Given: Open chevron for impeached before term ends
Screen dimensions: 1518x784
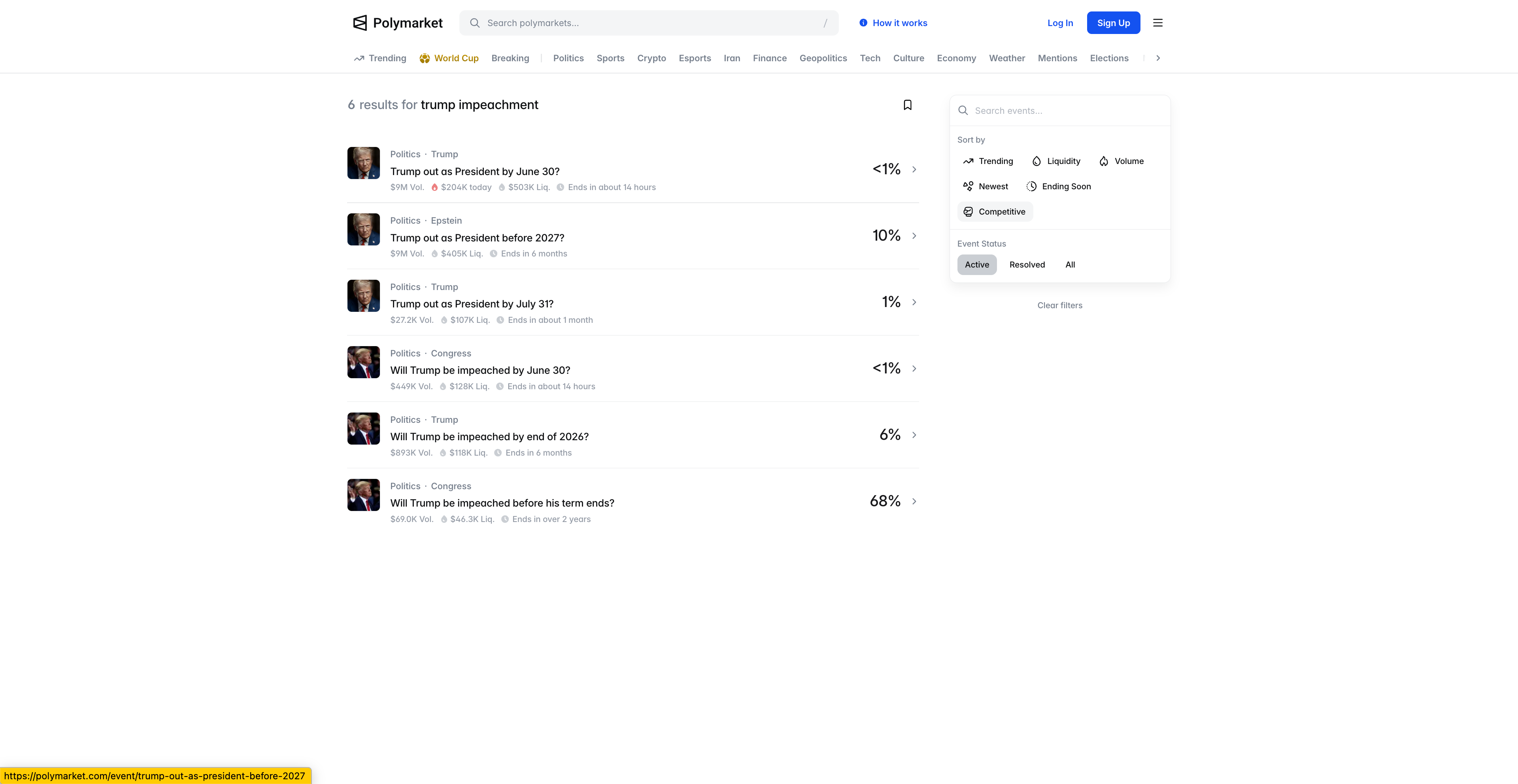Looking at the screenshot, I should pos(914,501).
